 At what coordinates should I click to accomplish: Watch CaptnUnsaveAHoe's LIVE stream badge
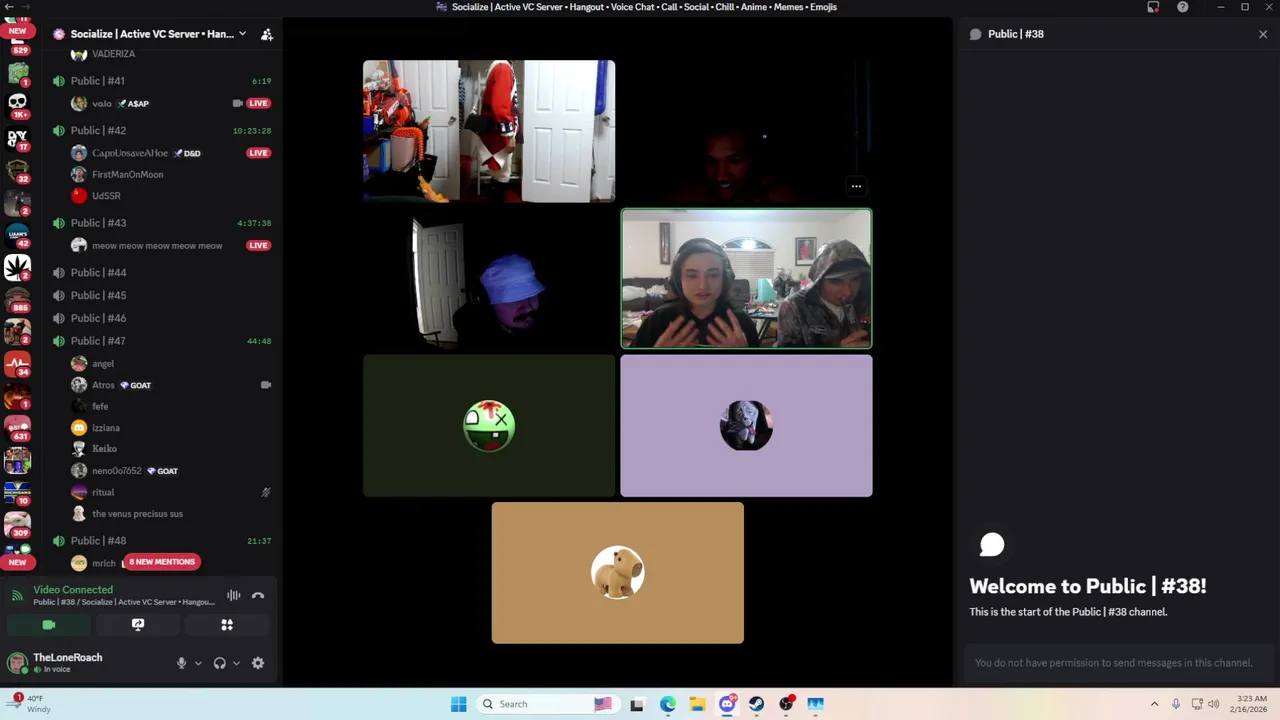point(258,153)
